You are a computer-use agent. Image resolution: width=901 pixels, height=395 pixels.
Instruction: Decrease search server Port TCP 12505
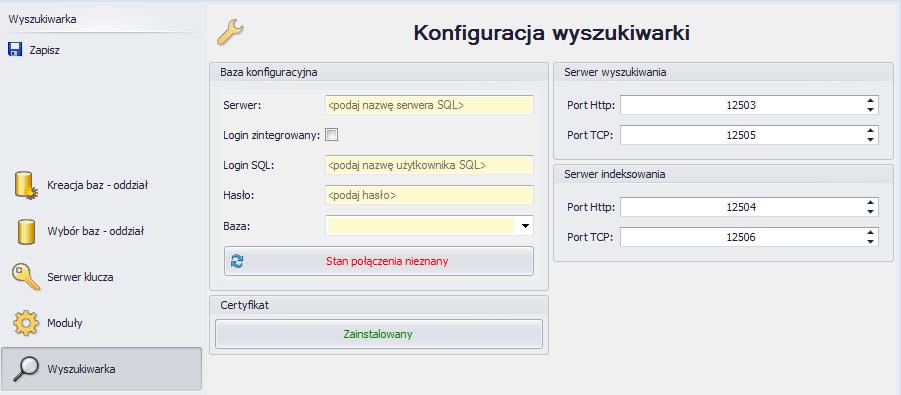tap(871, 139)
